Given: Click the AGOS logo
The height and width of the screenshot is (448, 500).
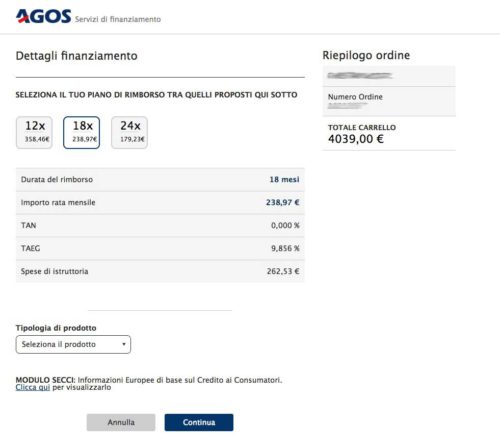Looking at the screenshot, I should point(43,16).
